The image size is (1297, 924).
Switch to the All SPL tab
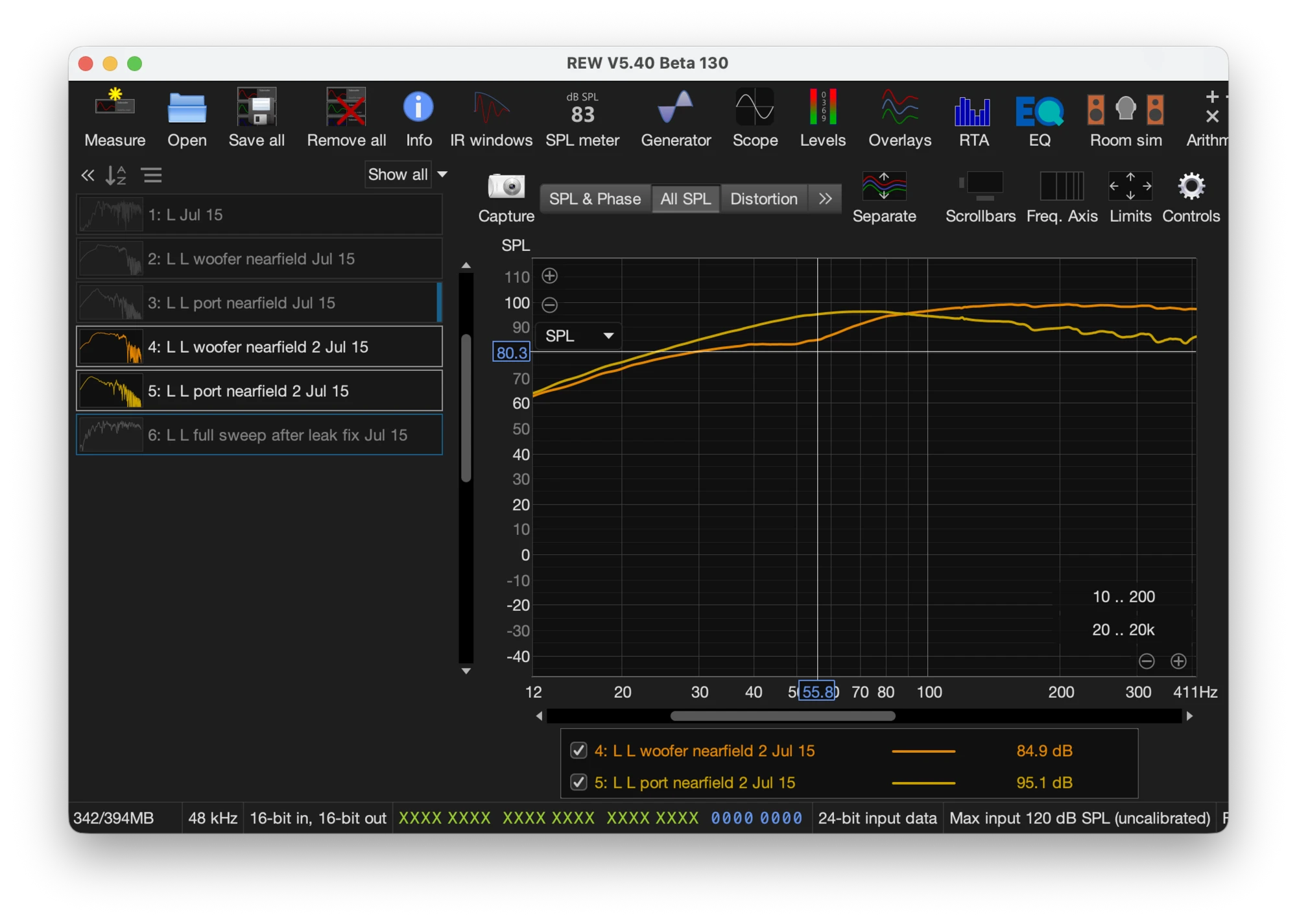[685, 199]
